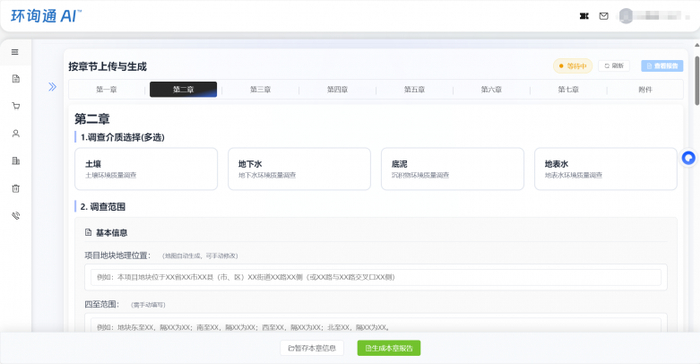
Task: Click the 按章节上传与生成 title
Action: (x=108, y=67)
